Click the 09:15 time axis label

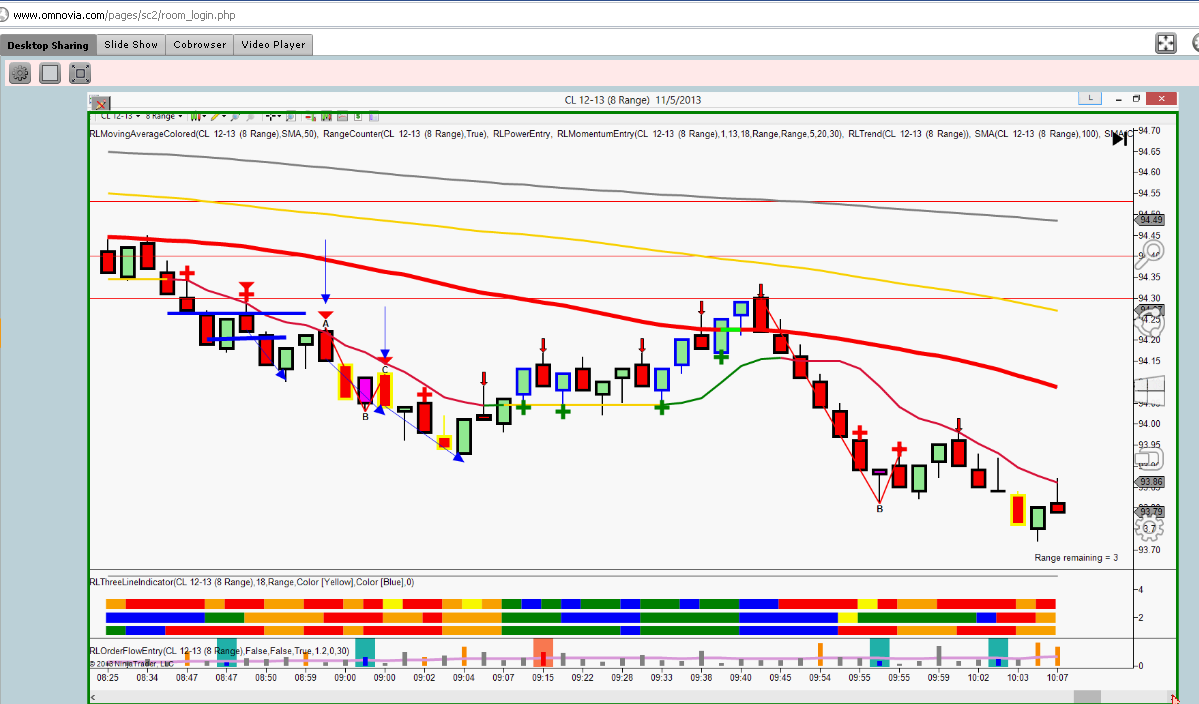point(543,677)
